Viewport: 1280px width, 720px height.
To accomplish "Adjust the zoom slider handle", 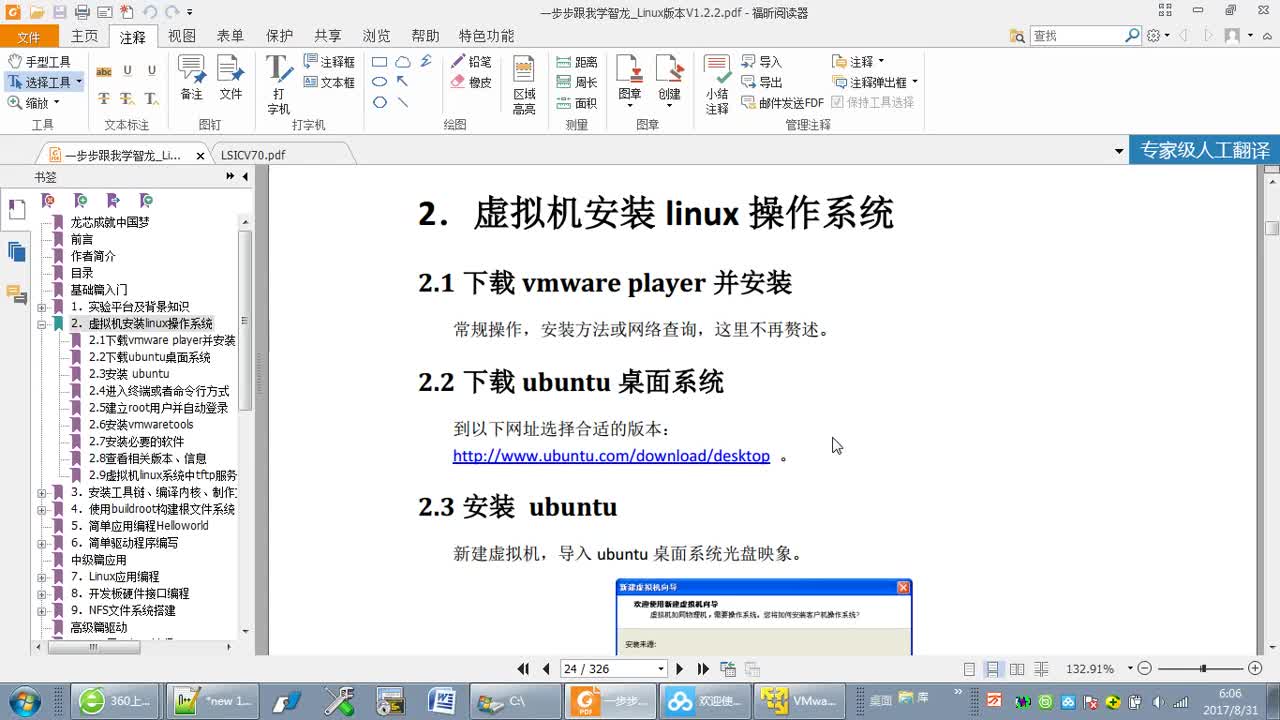I will [x=1203, y=669].
